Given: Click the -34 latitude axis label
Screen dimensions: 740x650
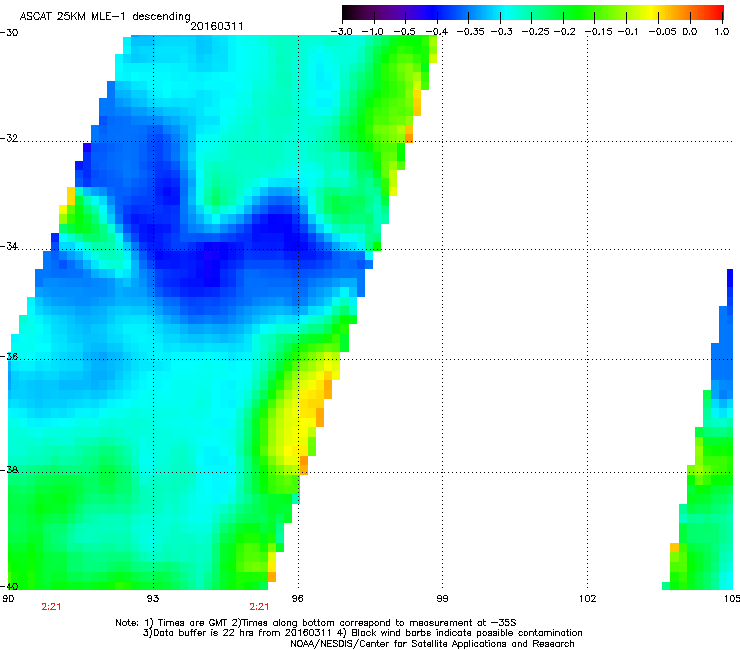Looking at the screenshot, I should (x=9, y=246).
